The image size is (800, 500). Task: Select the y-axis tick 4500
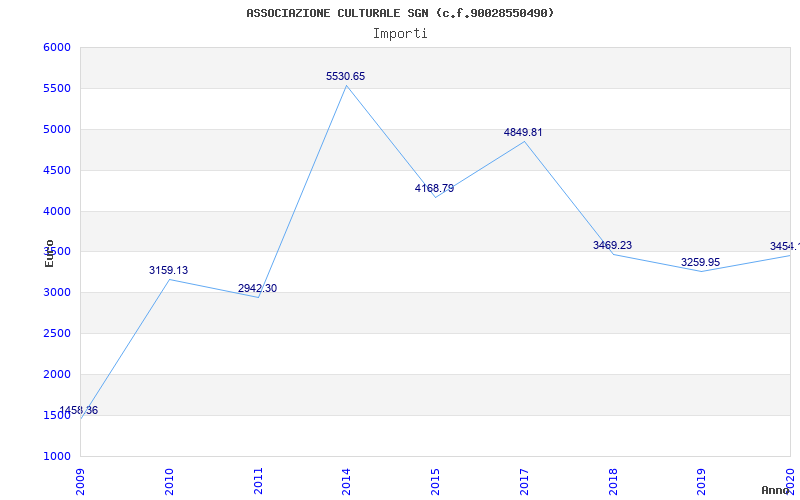pos(57,170)
